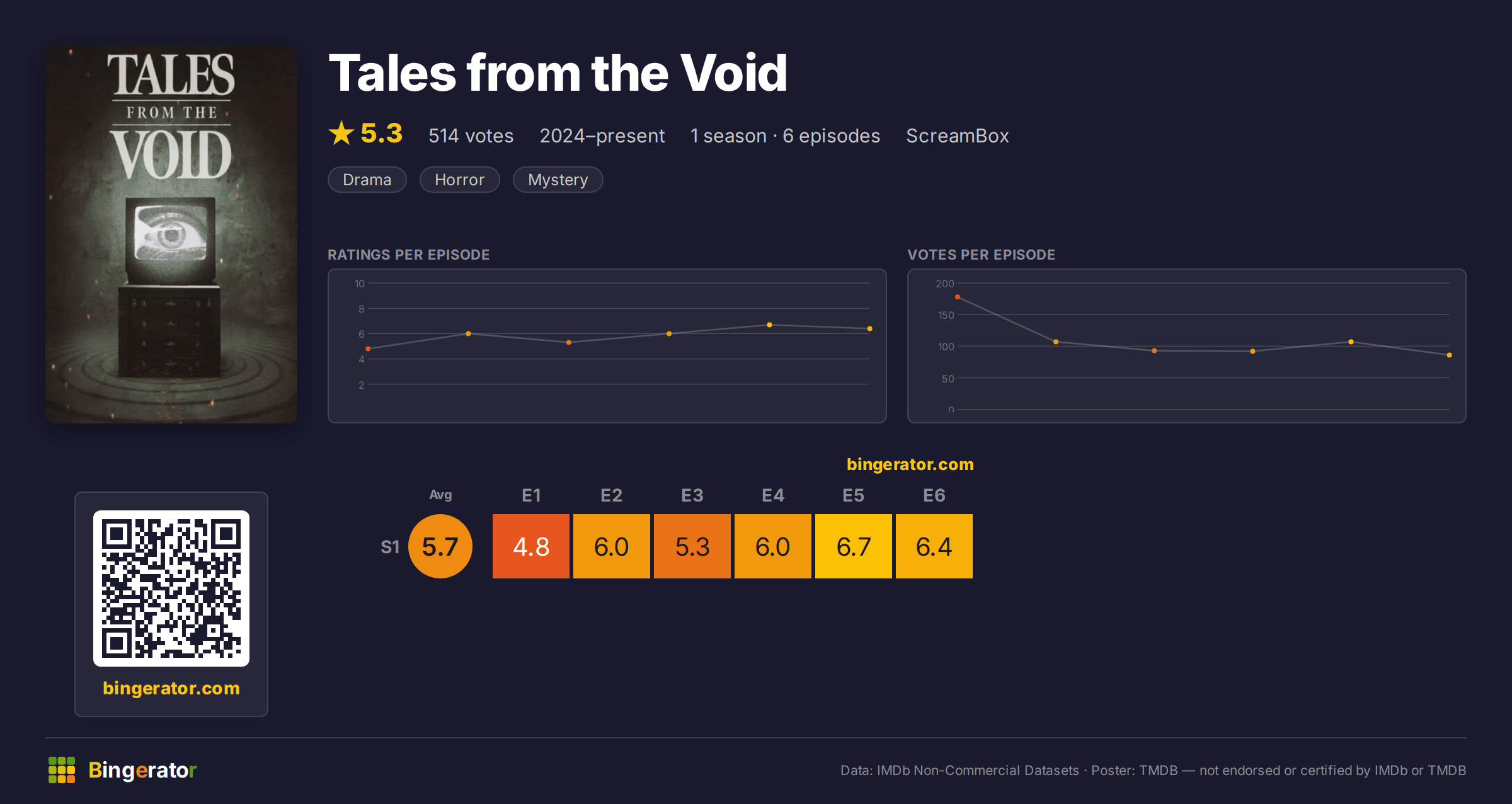
Task: Click the Bingerator wordmark in footer
Action: point(142,770)
